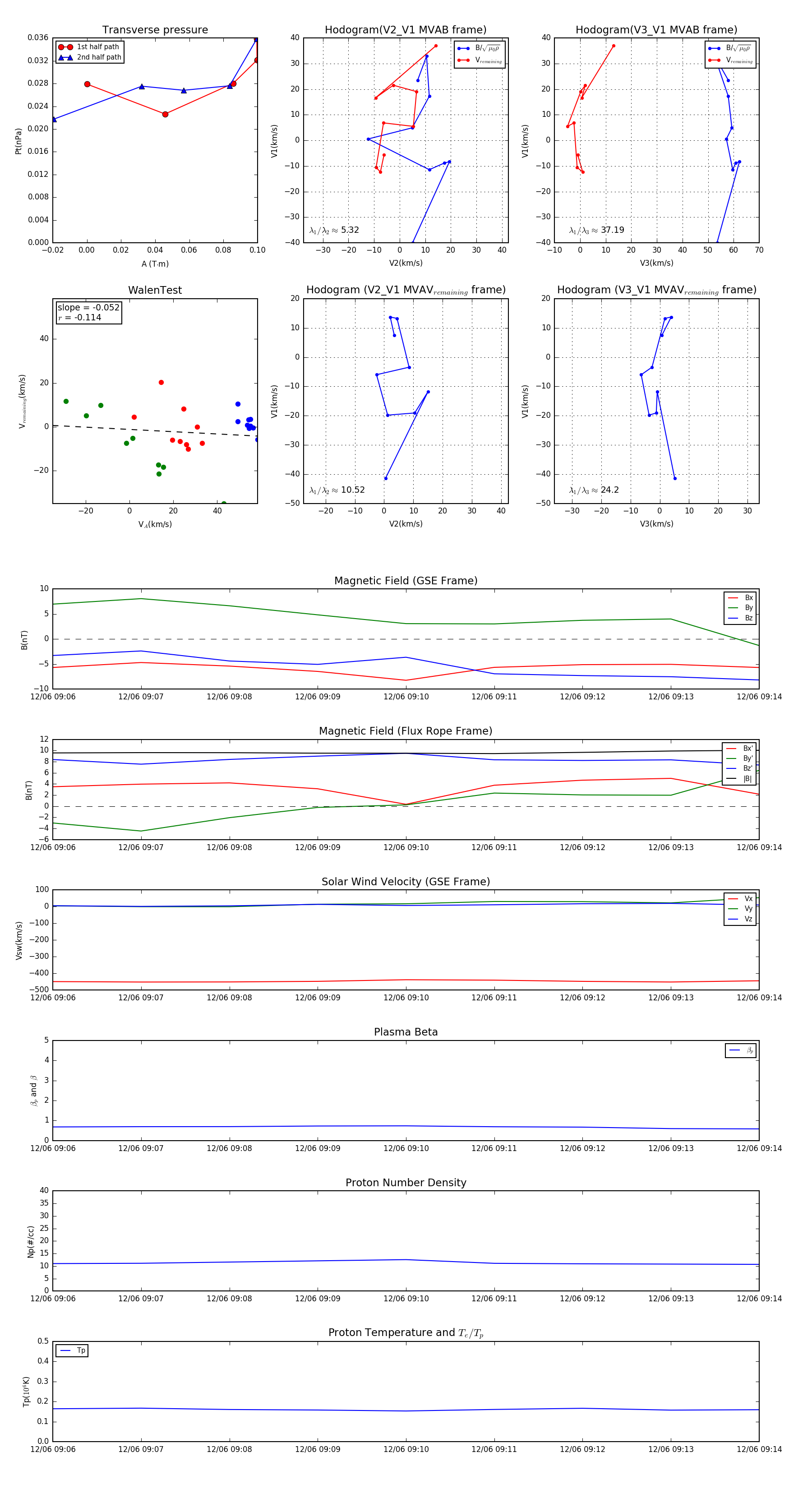Select the Bx' legend entry in Flux Rope plot
The height and width of the screenshot is (1489, 812).
[739, 748]
